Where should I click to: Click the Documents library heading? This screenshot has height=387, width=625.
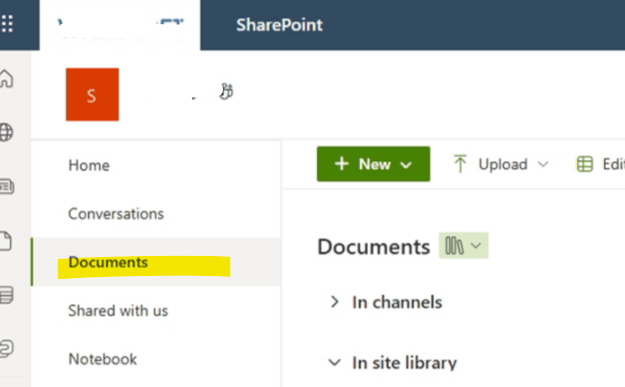[x=373, y=246]
